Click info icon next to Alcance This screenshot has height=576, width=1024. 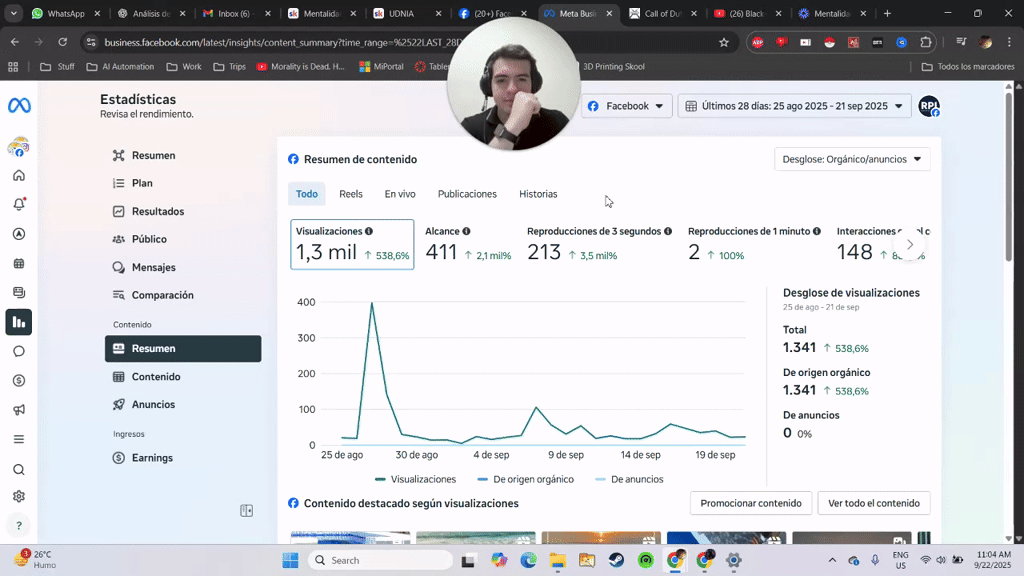[466, 231]
